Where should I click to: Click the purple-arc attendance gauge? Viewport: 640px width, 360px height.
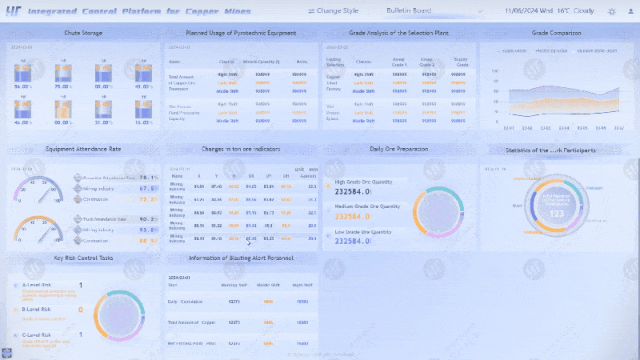point(38,190)
